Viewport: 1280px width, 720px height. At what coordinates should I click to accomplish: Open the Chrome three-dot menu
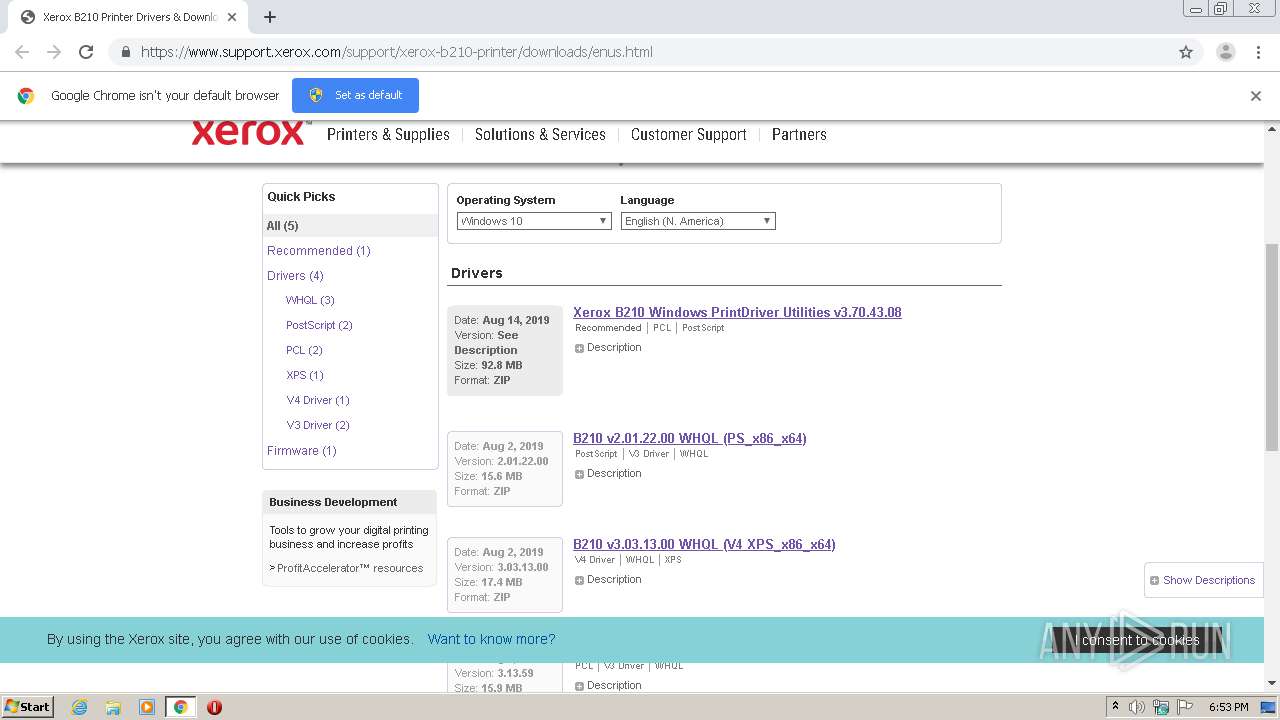pos(1258,52)
